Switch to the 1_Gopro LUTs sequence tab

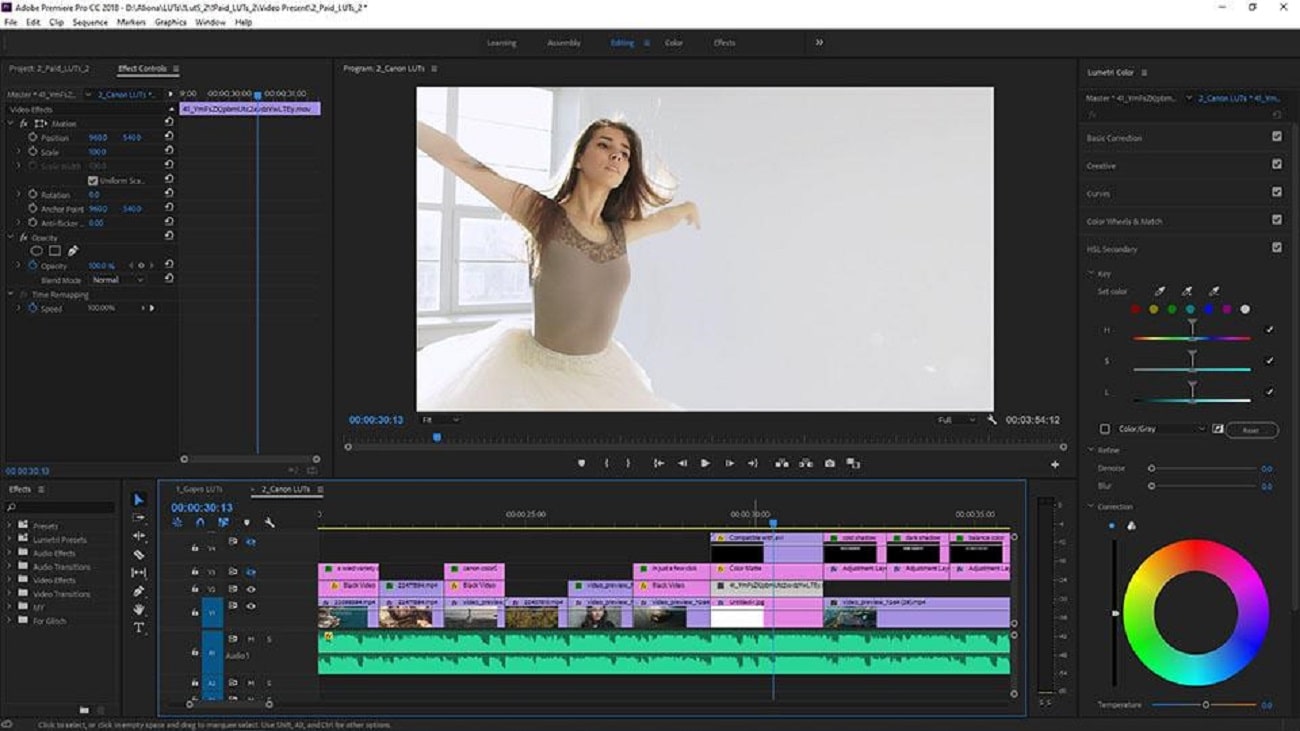[x=200, y=490]
